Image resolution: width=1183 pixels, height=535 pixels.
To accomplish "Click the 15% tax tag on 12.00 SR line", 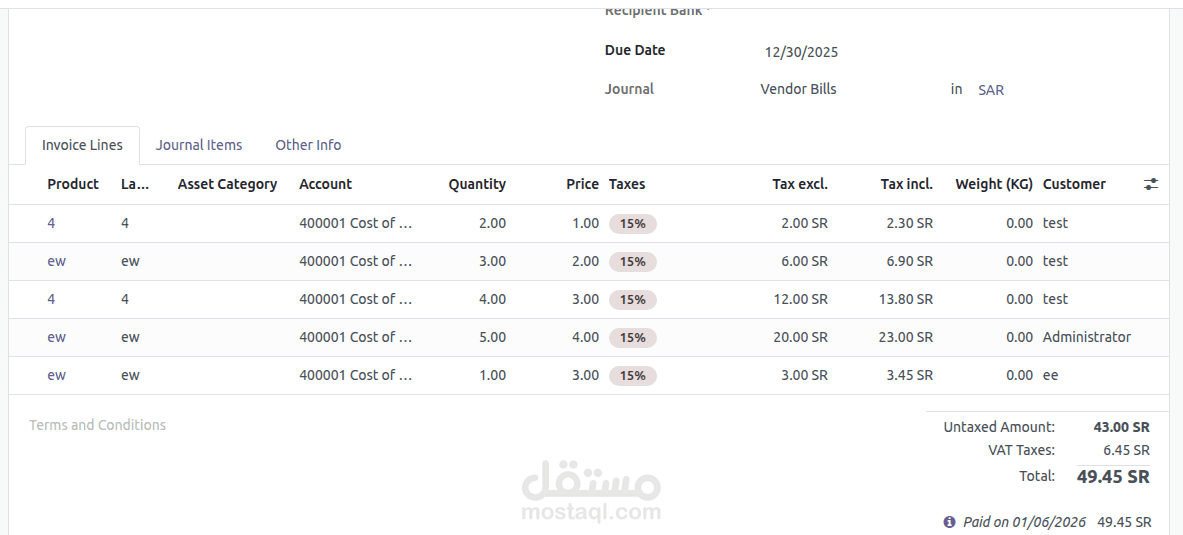I will point(632,300).
